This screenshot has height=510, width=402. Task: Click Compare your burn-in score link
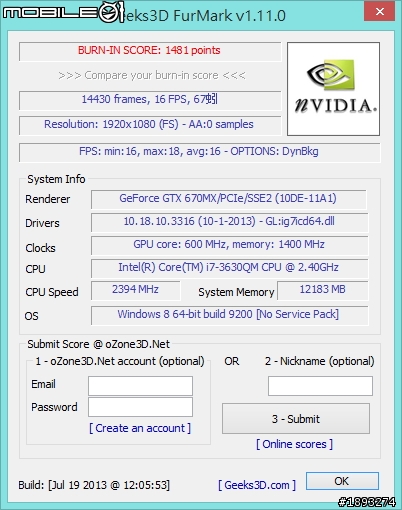[152, 75]
